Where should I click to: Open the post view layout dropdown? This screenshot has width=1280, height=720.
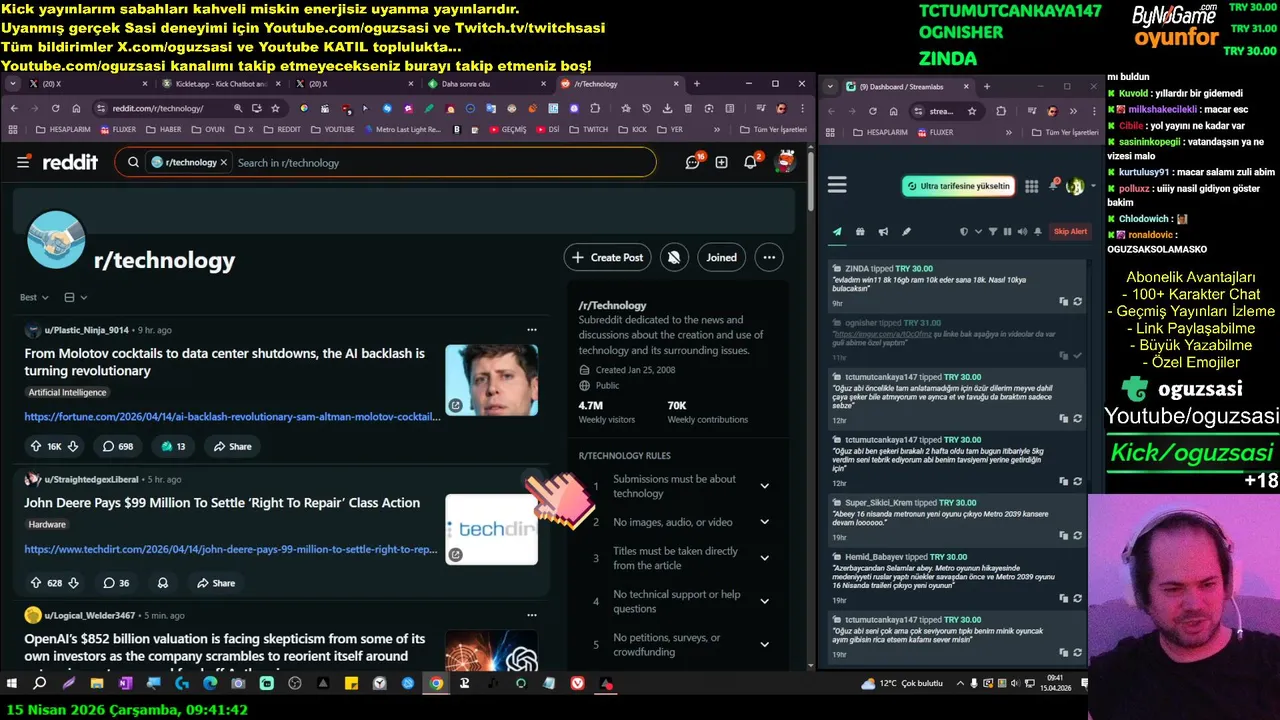[76, 297]
